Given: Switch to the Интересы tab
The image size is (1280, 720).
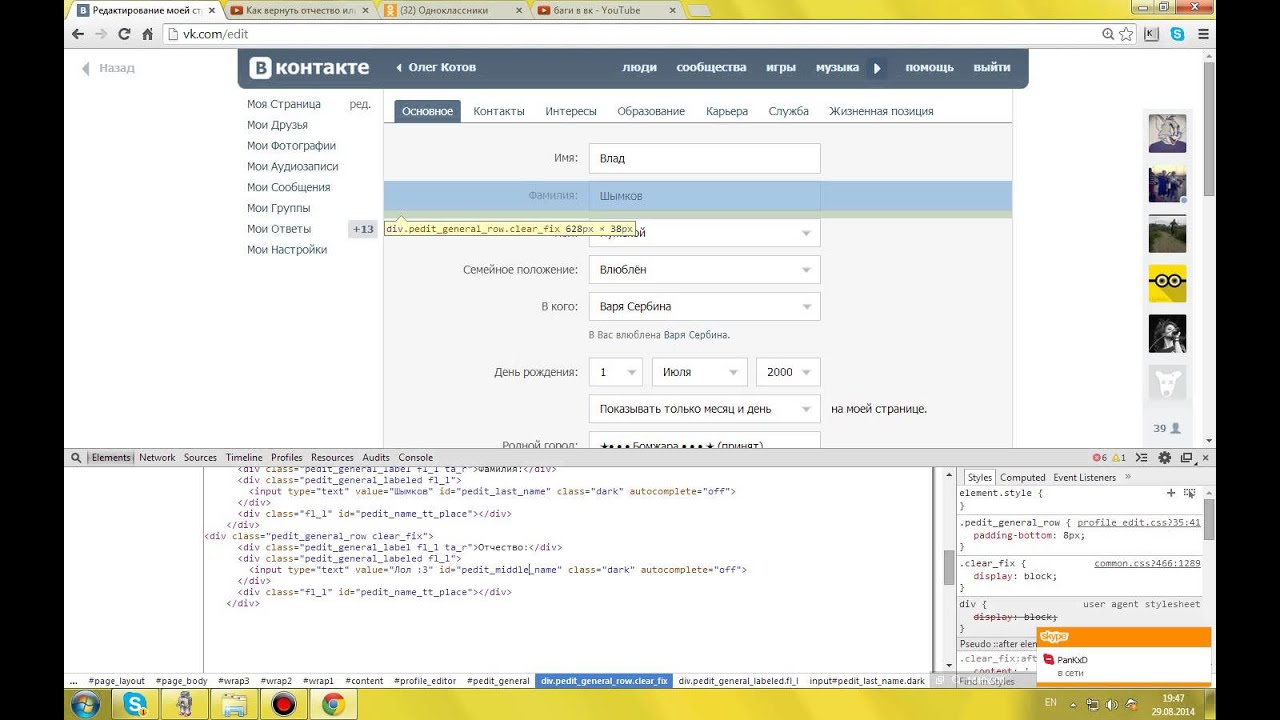Looking at the screenshot, I should [x=571, y=111].
